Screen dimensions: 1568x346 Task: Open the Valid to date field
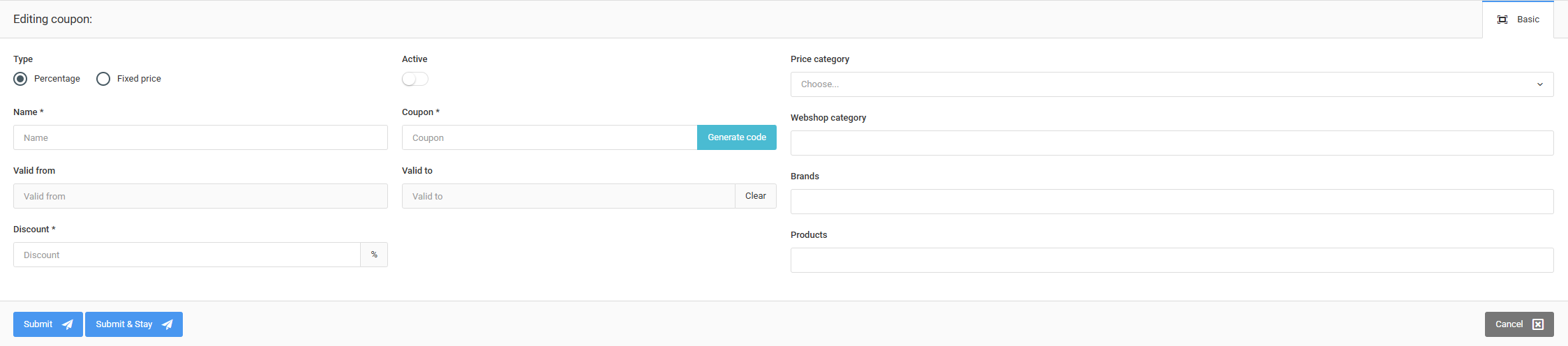(569, 196)
